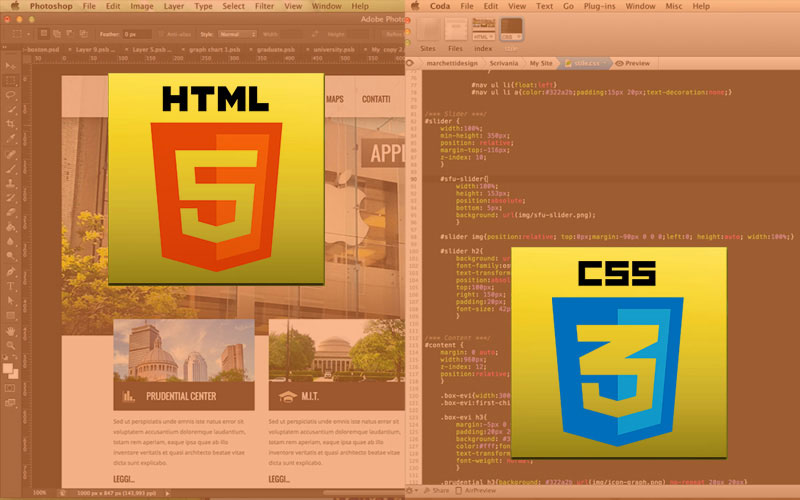Open Files view in Coda toolbar
This screenshot has height=500, width=800.
click(455, 35)
